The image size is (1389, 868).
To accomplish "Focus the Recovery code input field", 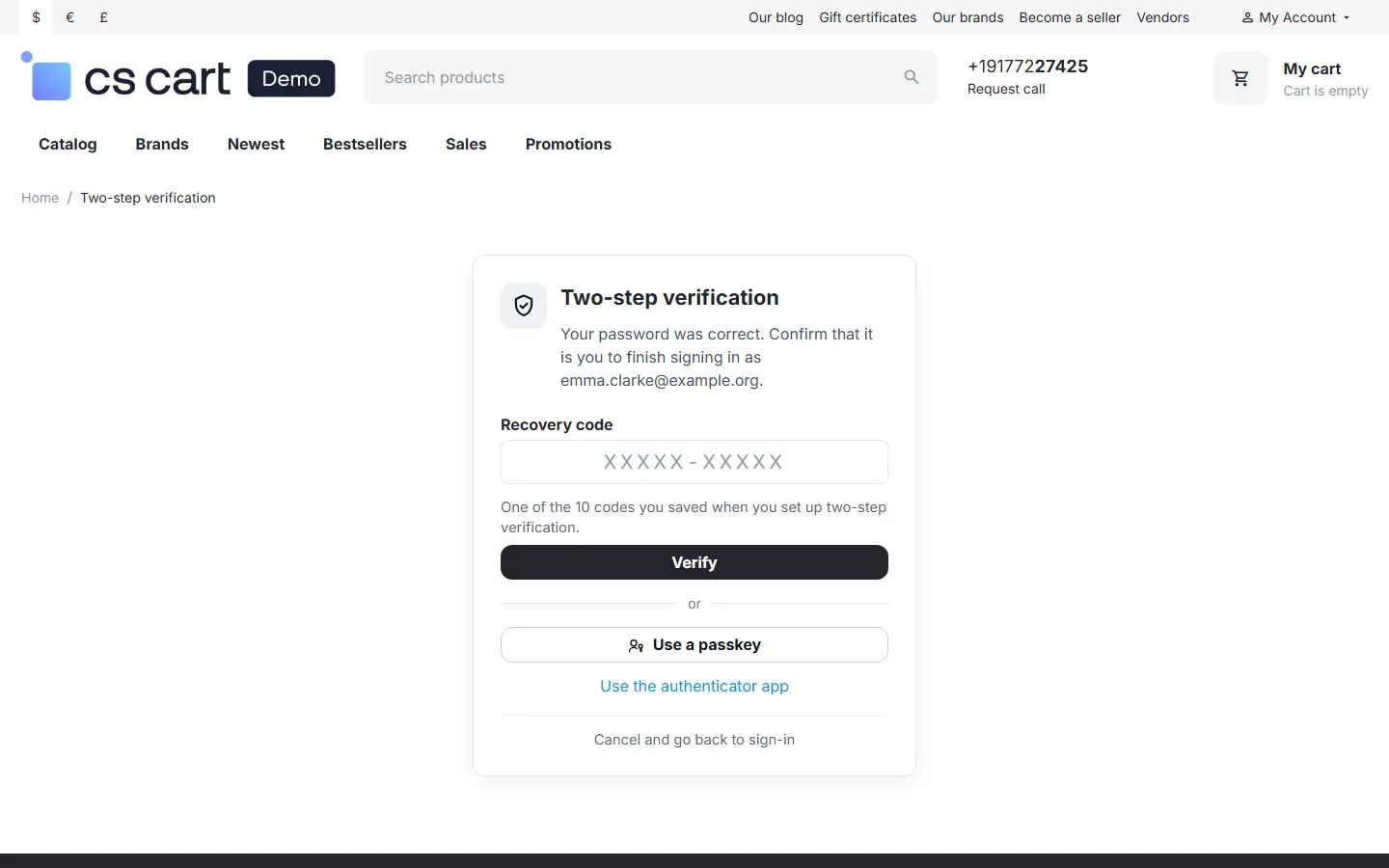I will tap(694, 462).
